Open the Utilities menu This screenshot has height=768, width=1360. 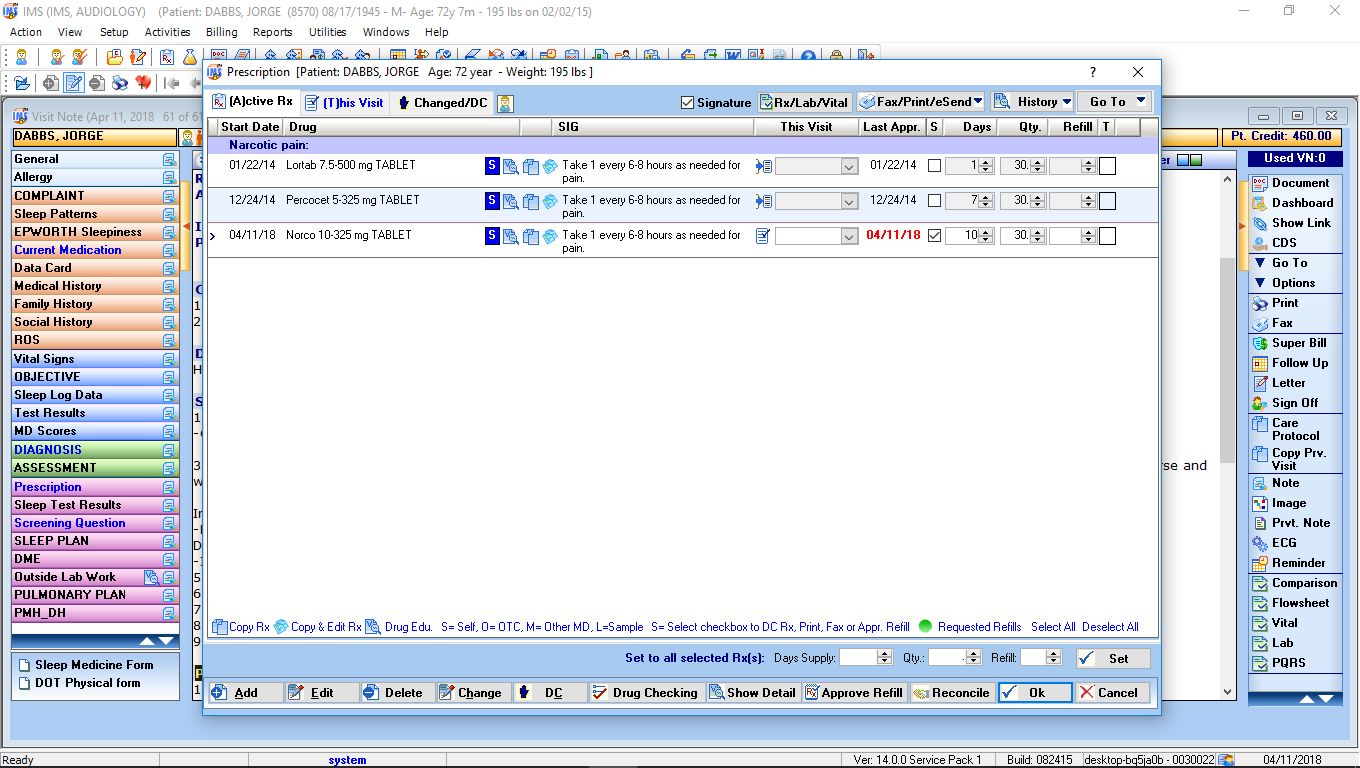tap(327, 32)
